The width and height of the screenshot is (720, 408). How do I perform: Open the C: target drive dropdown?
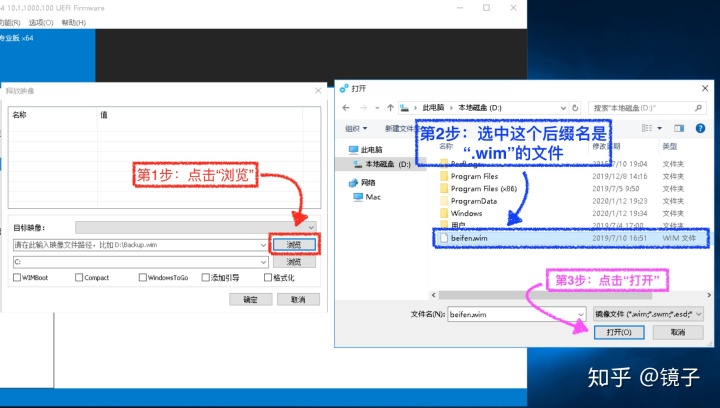pyautogui.click(x=264, y=262)
